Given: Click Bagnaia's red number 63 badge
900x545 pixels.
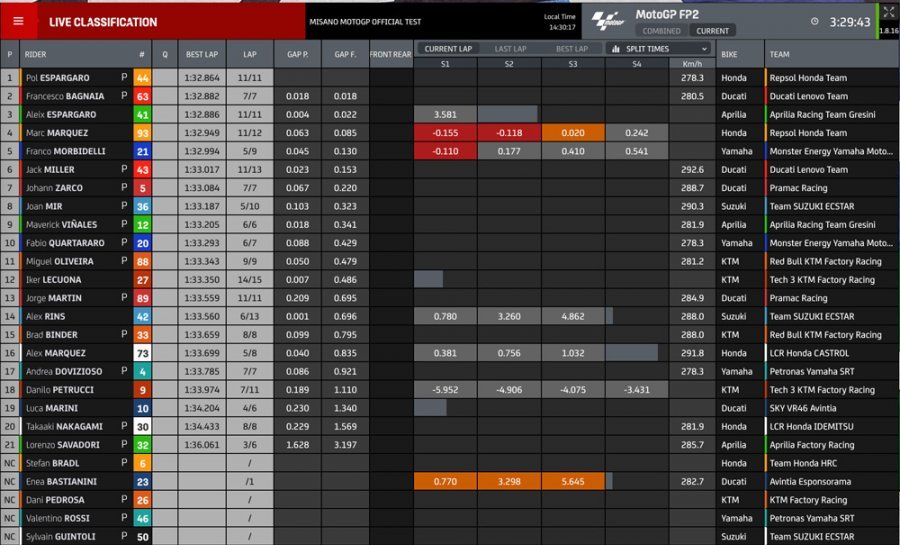Looking at the screenshot, I should click(142, 96).
